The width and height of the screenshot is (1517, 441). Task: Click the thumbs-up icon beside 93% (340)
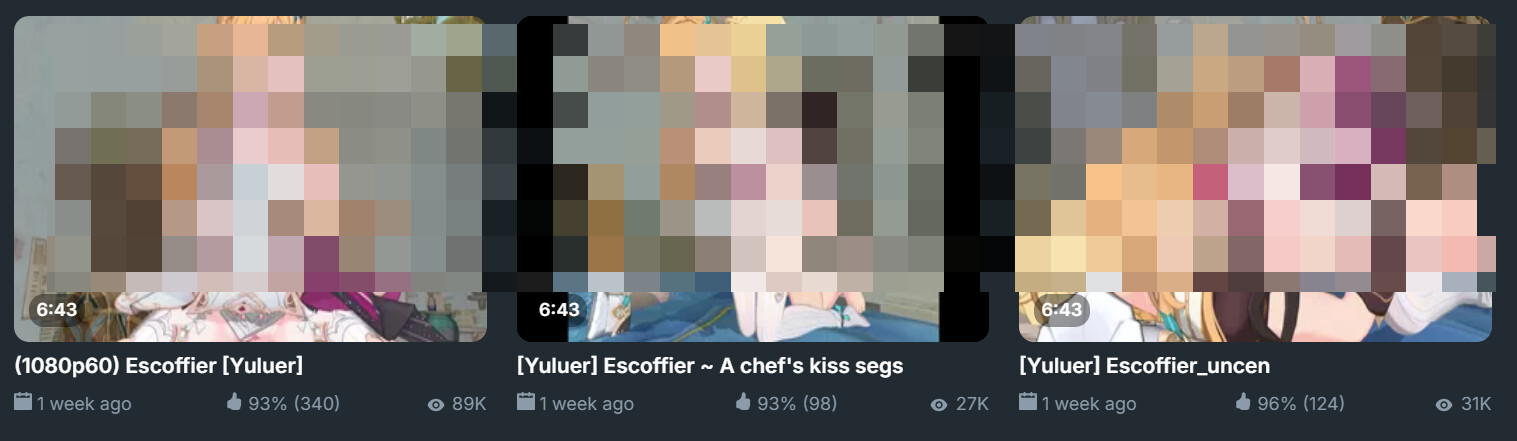click(236, 402)
